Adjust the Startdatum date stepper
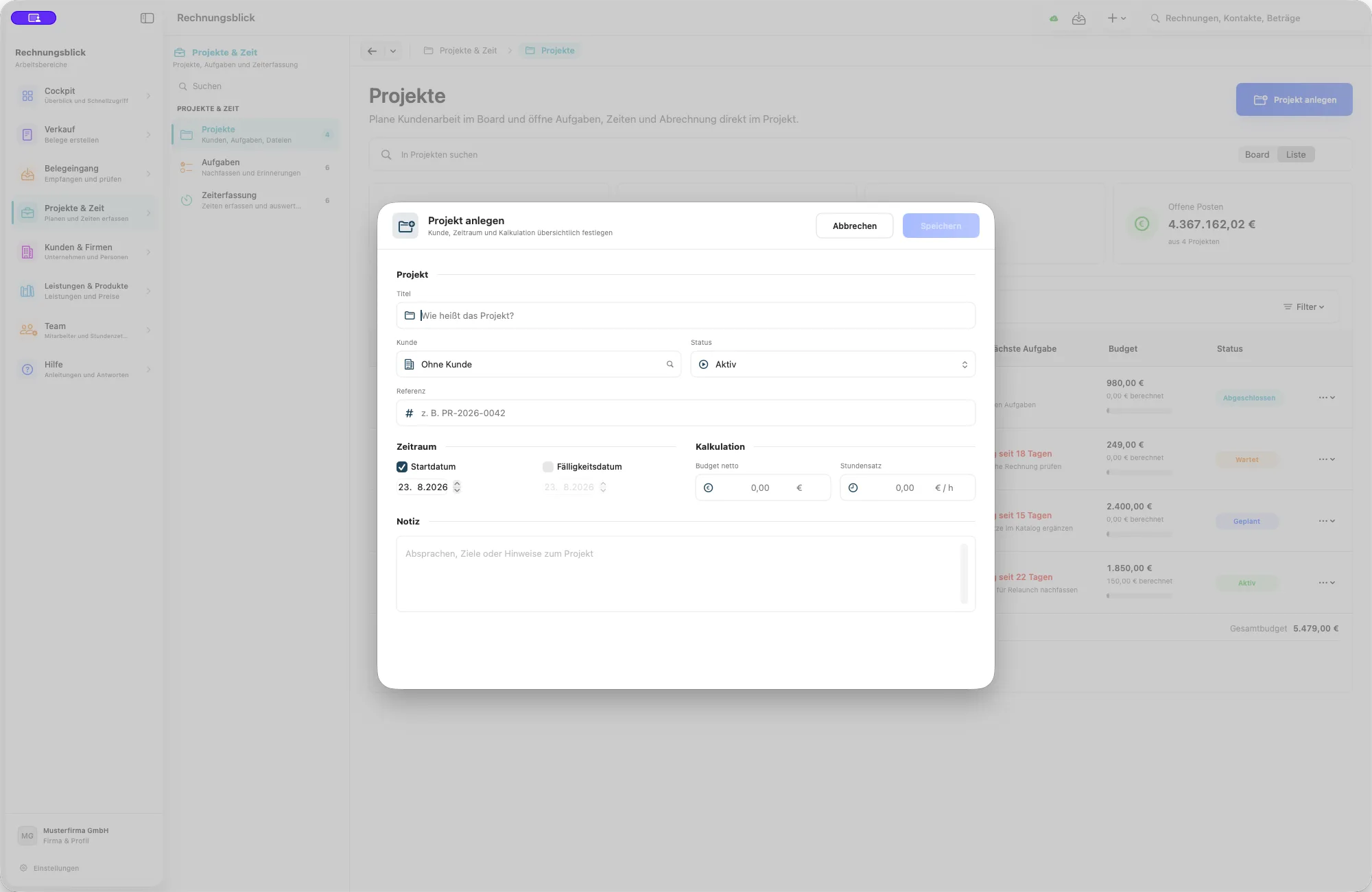The width and height of the screenshot is (1372, 892). (x=457, y=487)
